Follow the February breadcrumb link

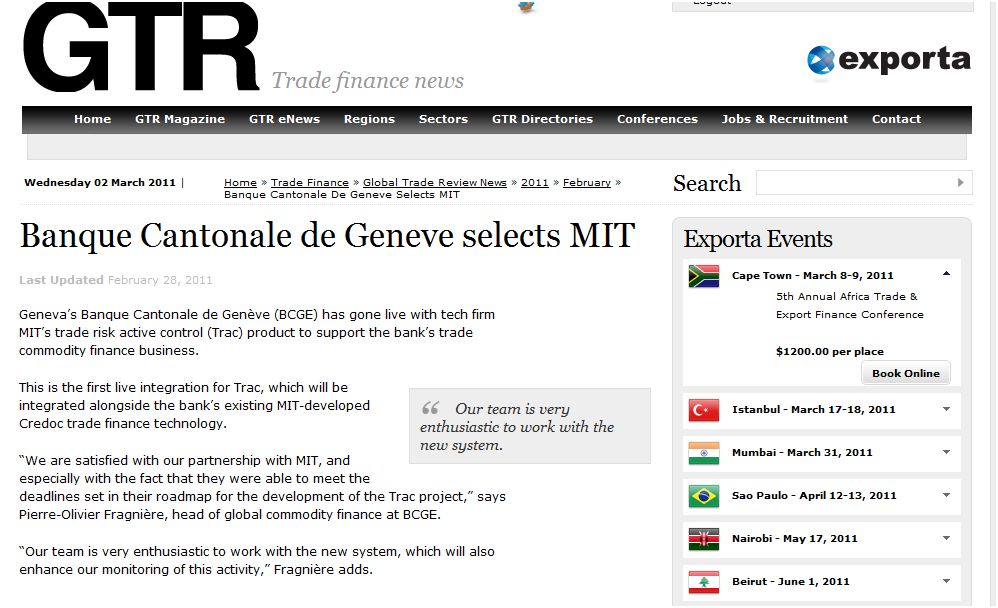pyautogui.click(x=587, y=183)
